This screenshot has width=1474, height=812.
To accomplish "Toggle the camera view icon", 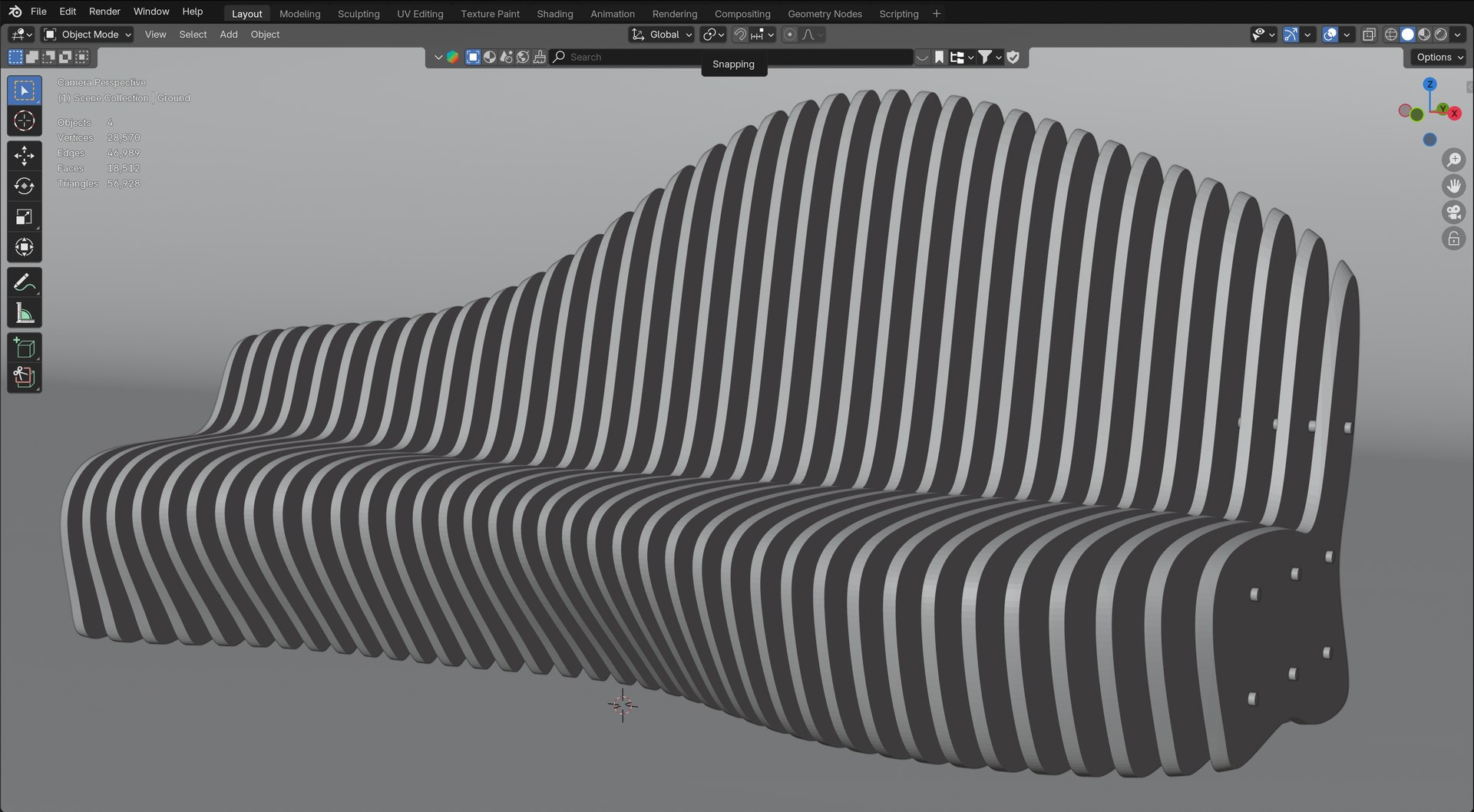I will tap(1453, 213).
